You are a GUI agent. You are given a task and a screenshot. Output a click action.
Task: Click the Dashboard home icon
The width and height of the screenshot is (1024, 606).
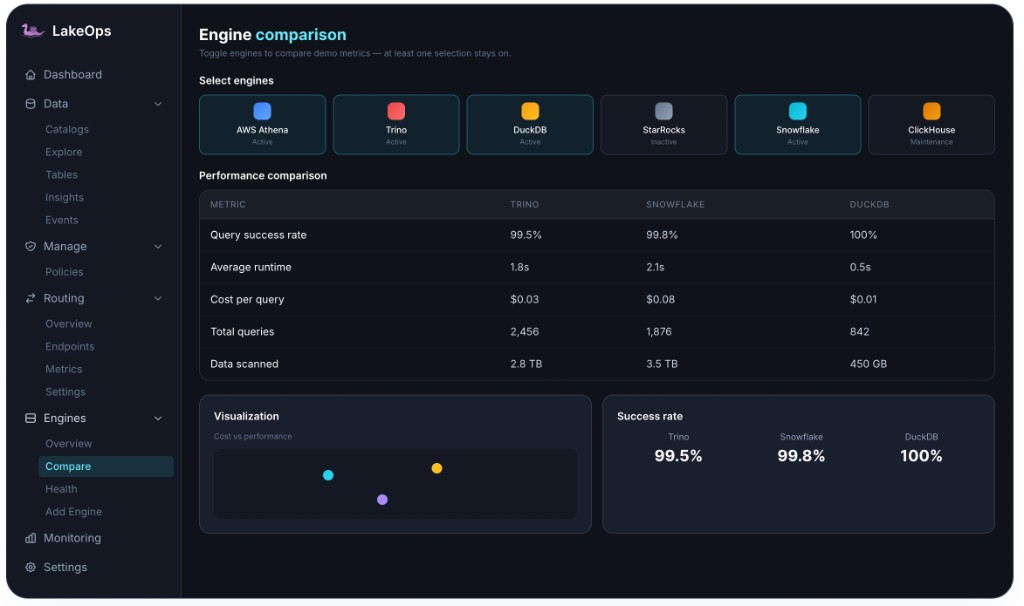(x=30, y=74)
